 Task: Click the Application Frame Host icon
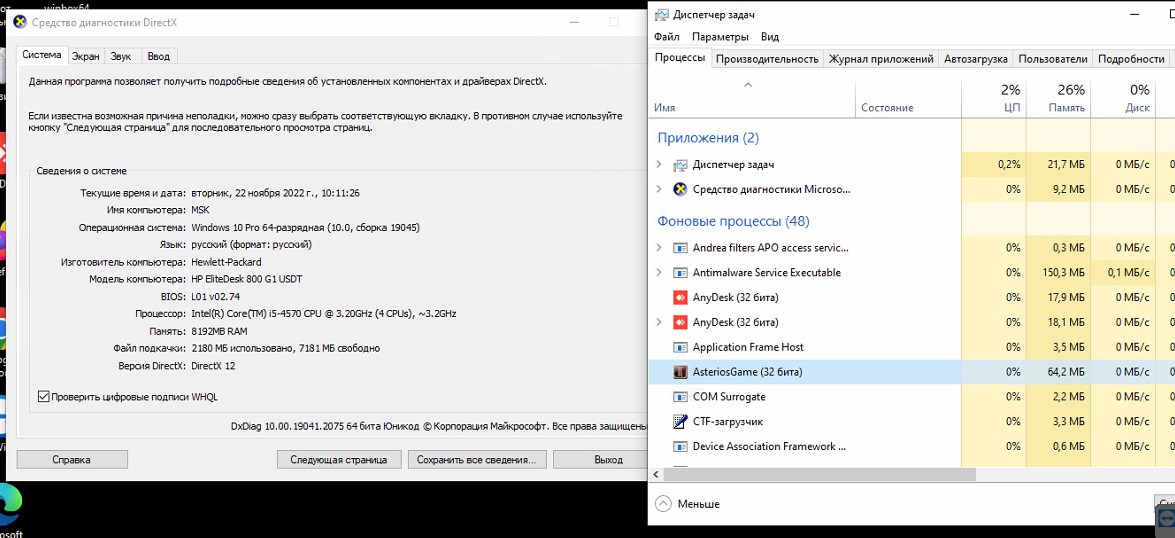[x=680, y=347]
